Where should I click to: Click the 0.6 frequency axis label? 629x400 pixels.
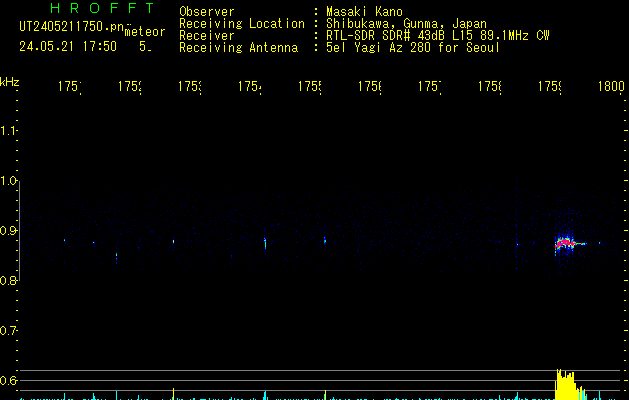coord(9,381)
